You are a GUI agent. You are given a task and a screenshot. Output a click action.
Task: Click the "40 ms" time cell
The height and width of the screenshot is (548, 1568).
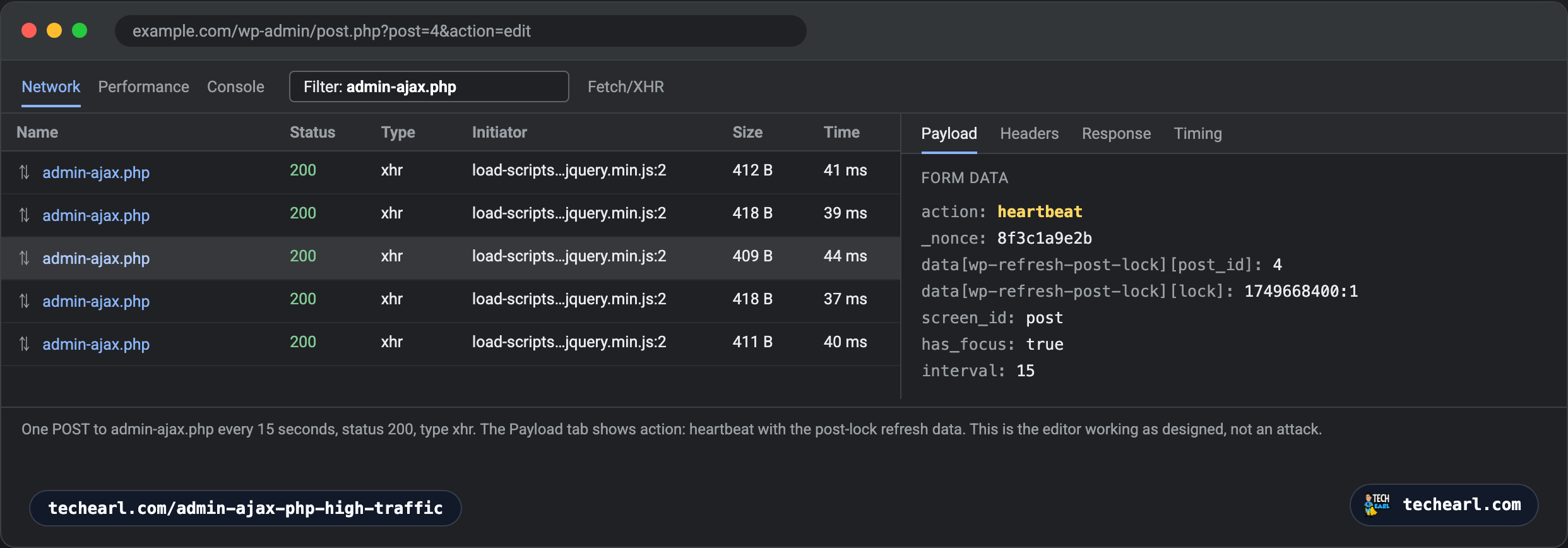(x=845, y=342)
